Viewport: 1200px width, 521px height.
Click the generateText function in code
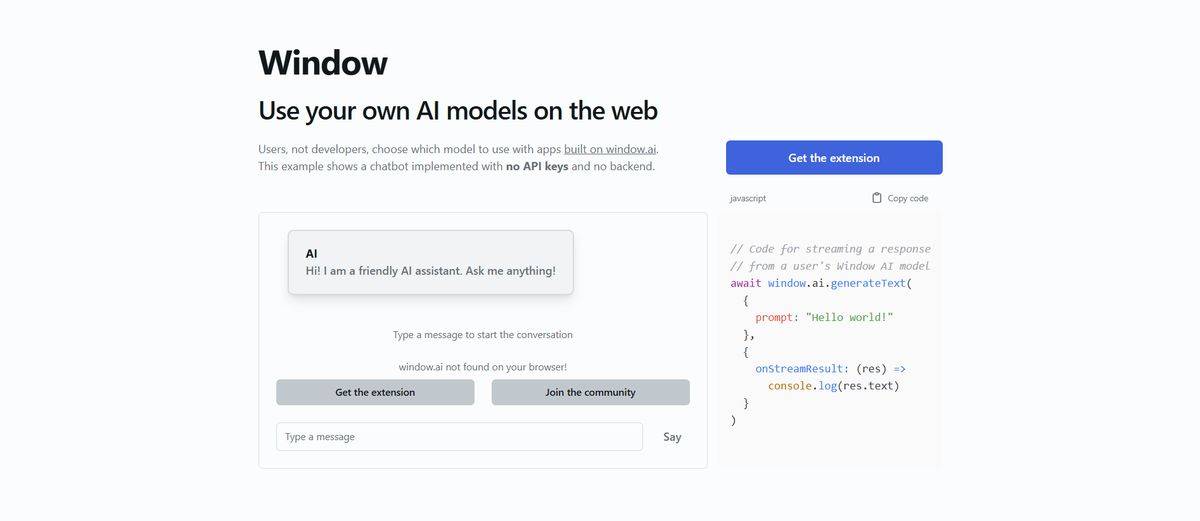point(868,283)
